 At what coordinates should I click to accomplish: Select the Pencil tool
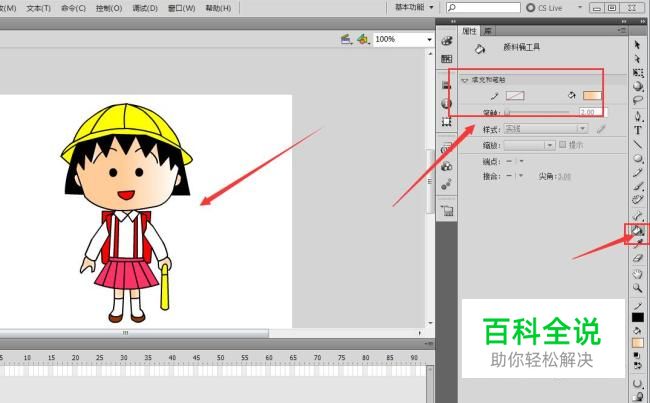point(638,172)
